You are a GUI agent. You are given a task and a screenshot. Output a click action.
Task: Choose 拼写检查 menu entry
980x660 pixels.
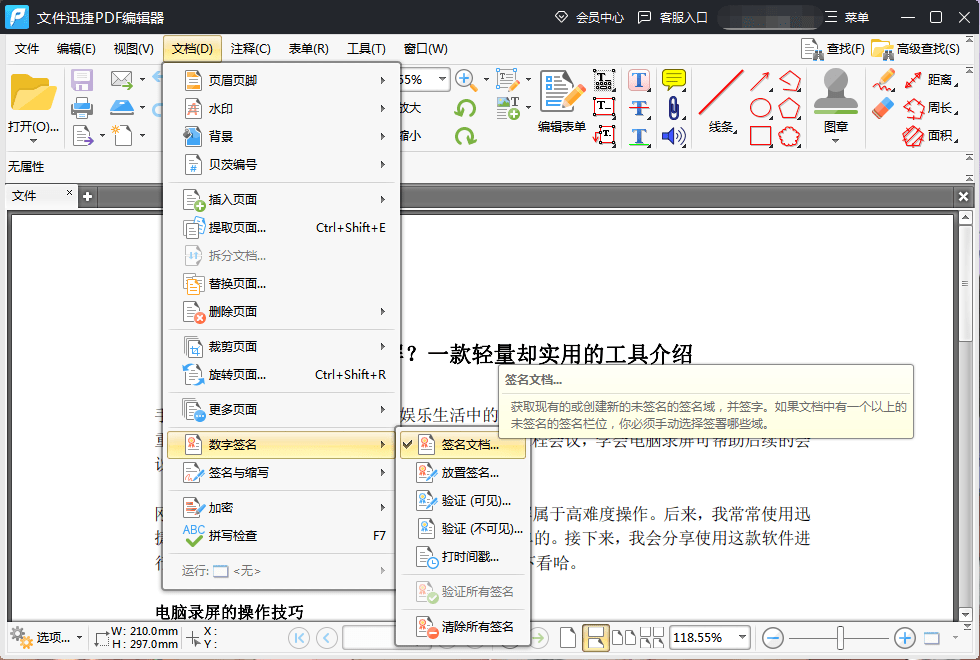tap(281, 536)
